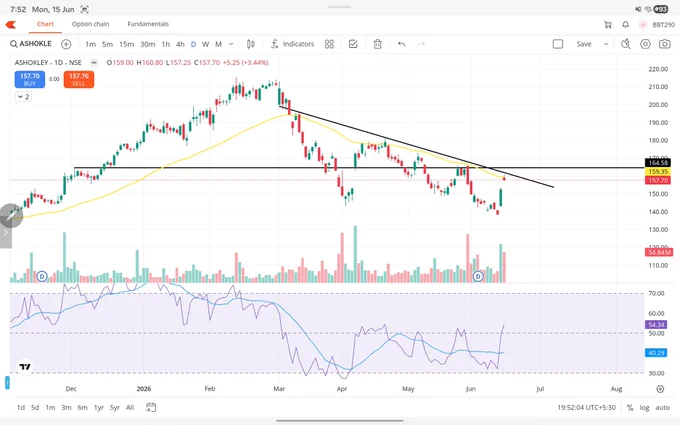Image resolution: width=680 pixels, height=425 pixels.
Task: Tap the orange back arrow logo
Action: click(10, 24)
